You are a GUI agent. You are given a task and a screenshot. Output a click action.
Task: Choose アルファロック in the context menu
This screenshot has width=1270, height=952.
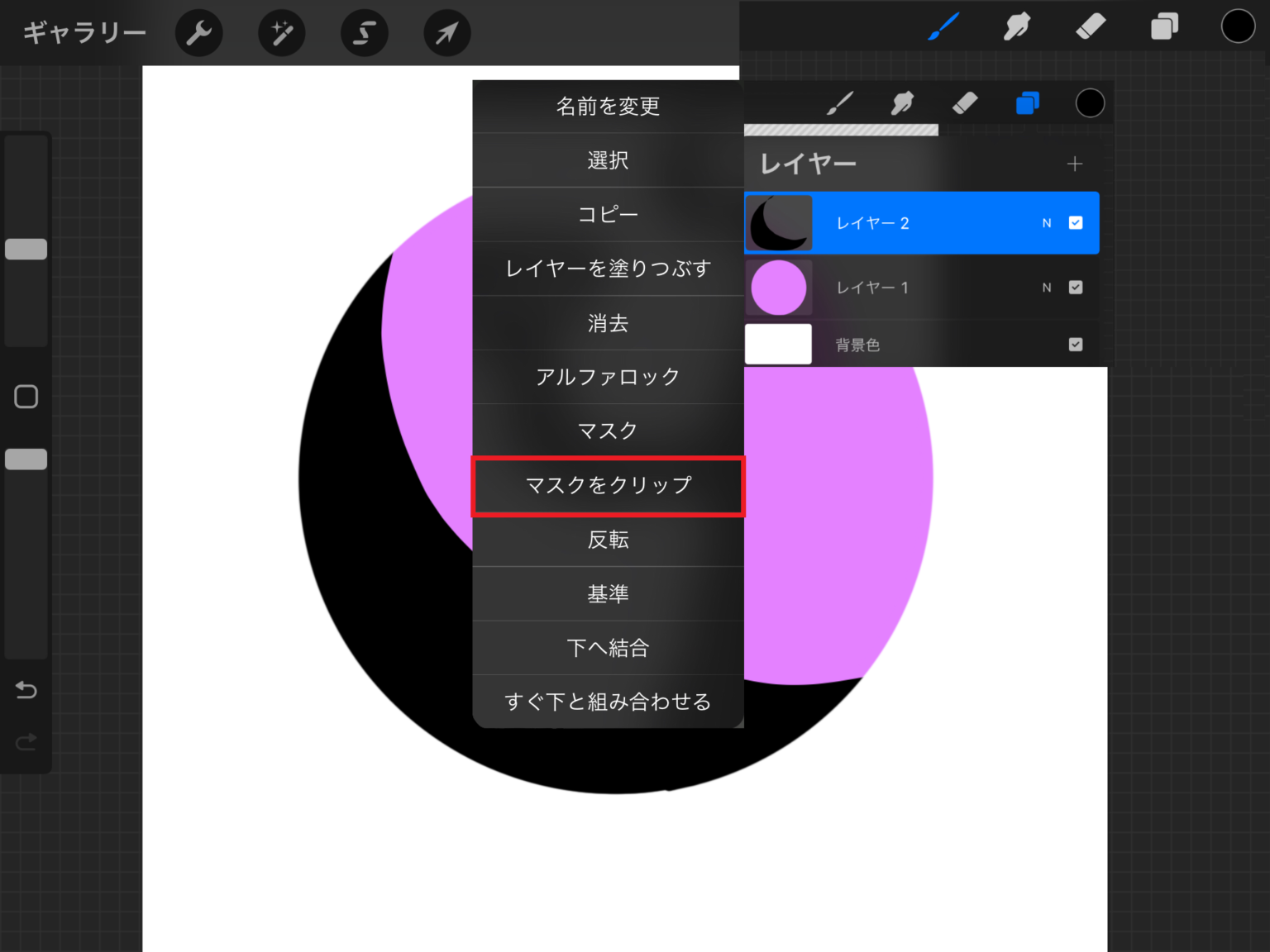click(x=608, y=377)
